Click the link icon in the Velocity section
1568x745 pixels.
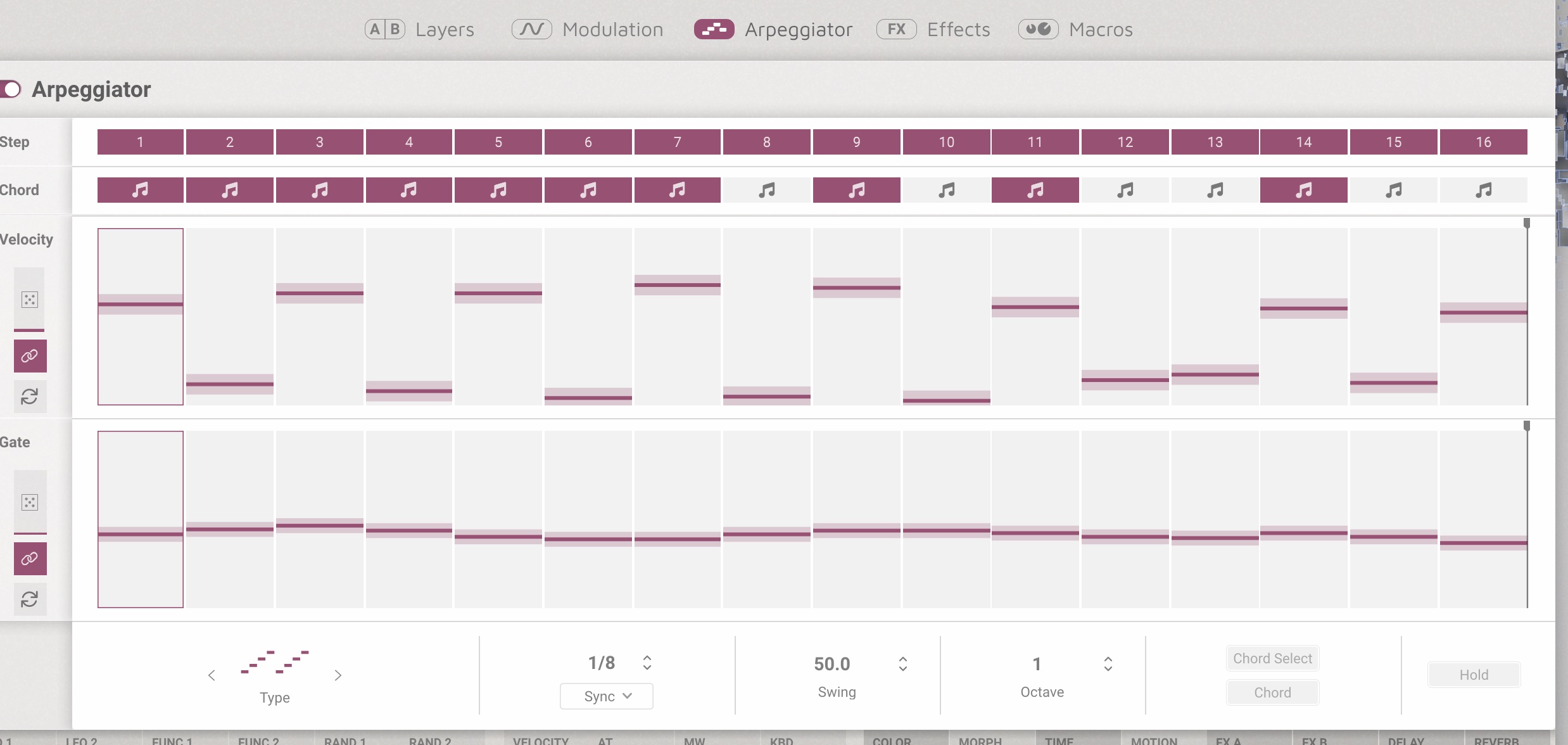[x=29, y=355]
